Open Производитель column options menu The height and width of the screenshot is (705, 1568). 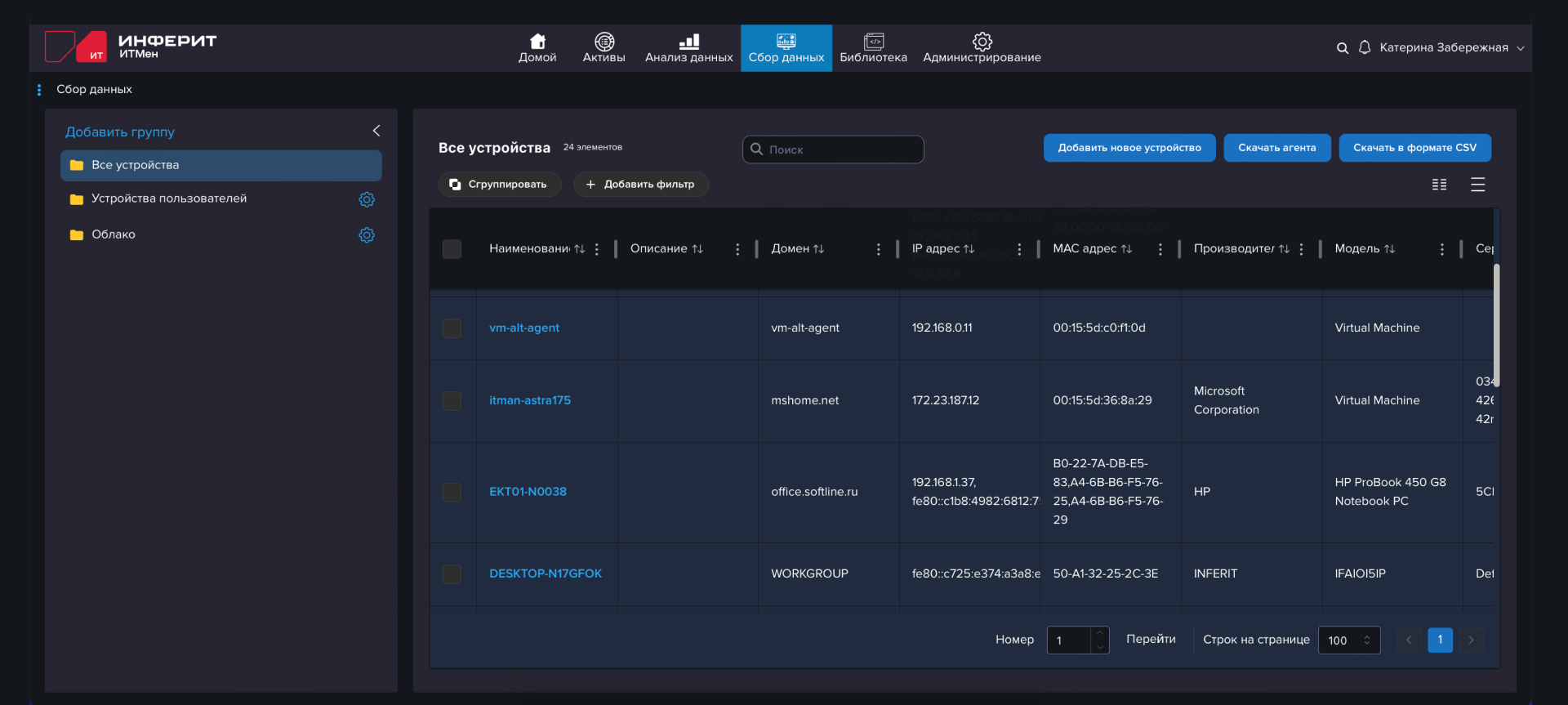coord(1301,249)
